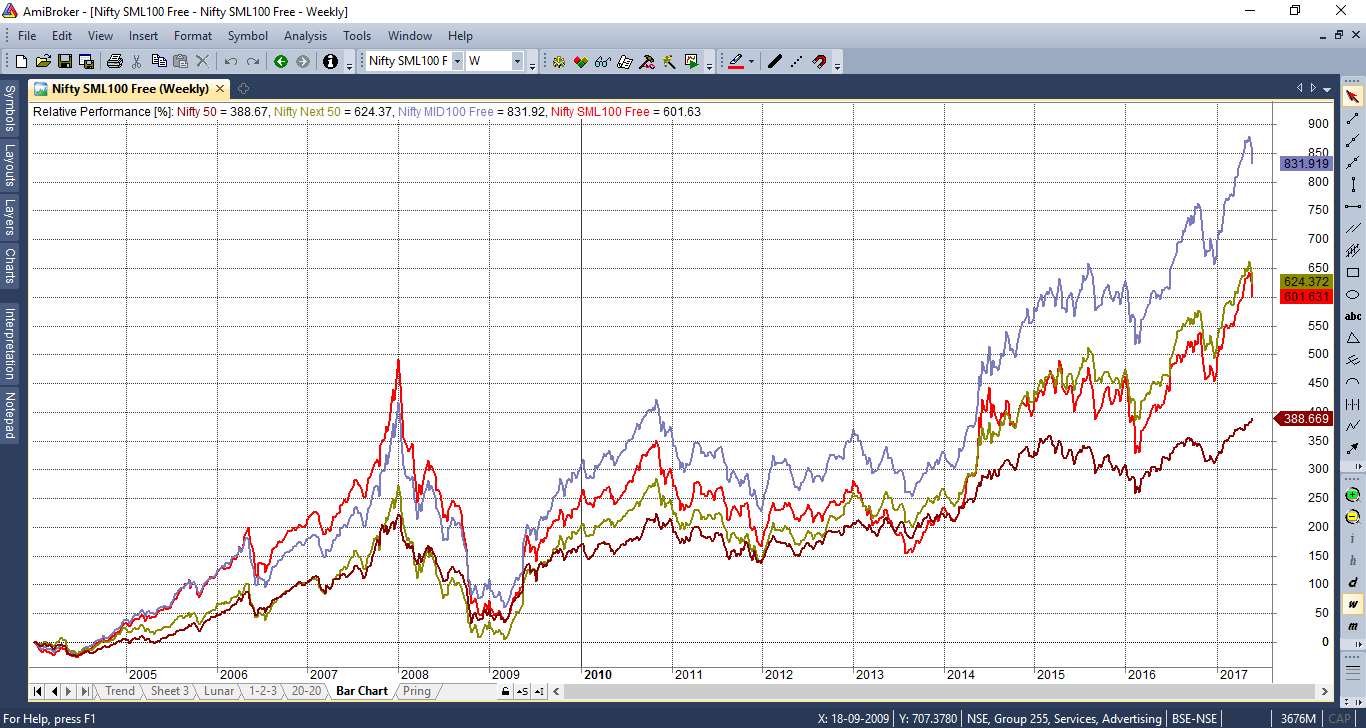Viewport: 1366px width, 728px height.
Task: Print the chart with printer icon
Action: click(x=115, y=61)
